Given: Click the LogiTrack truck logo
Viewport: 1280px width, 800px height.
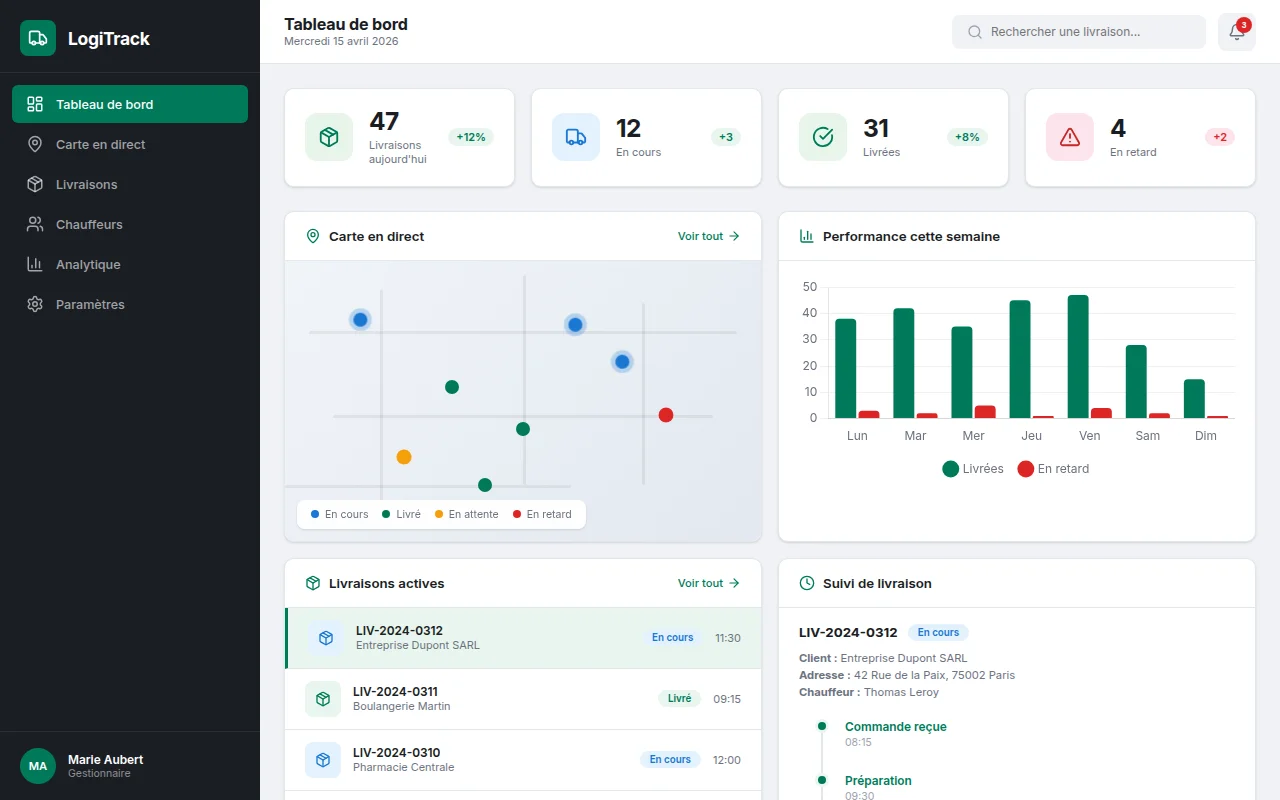Looking at the screenshot, I should tap(38, 38).
